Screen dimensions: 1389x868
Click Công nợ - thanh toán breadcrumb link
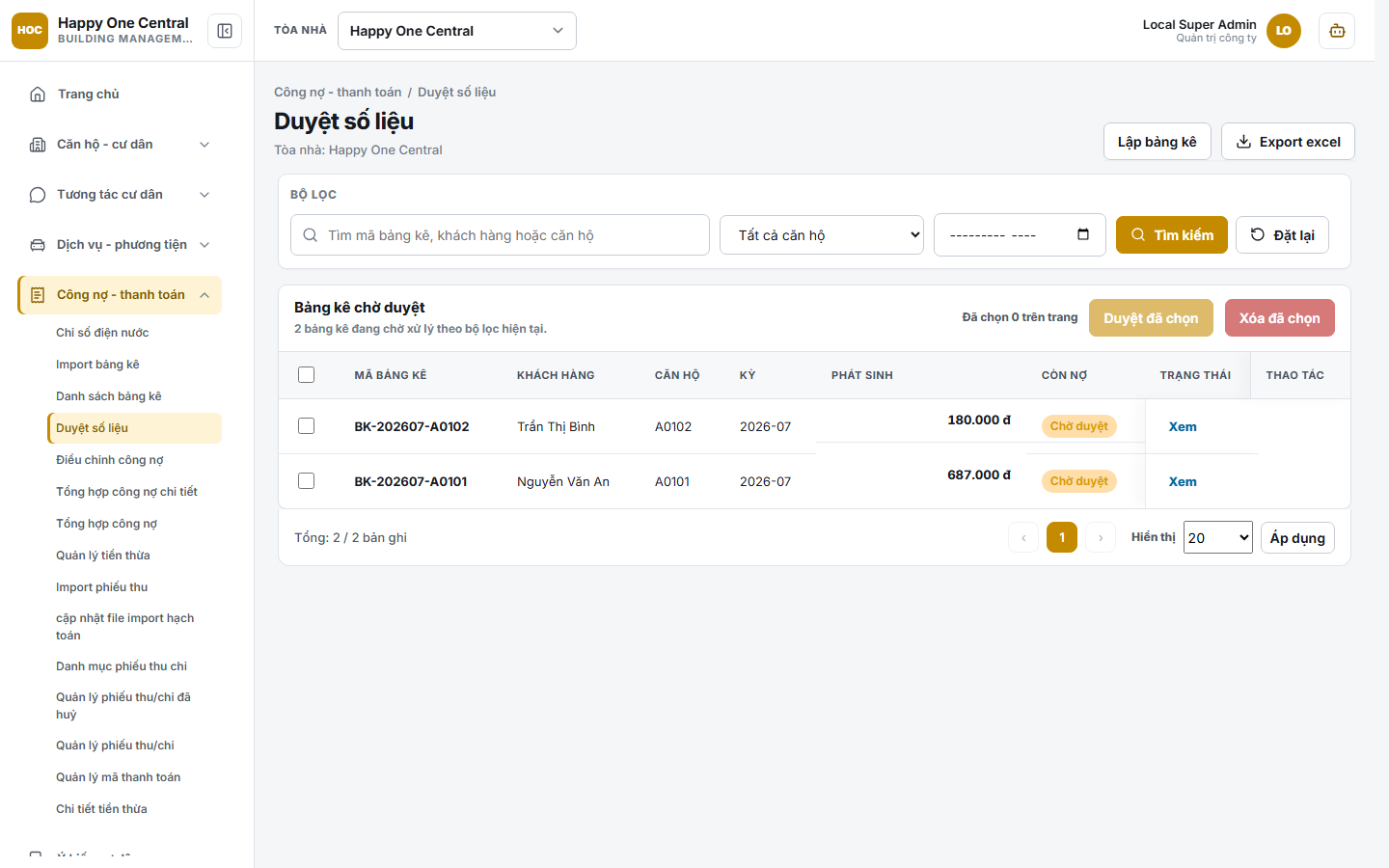338,93
